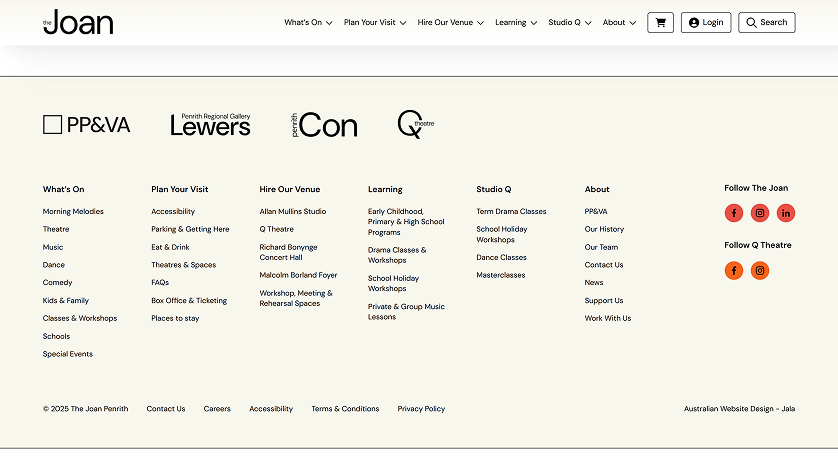Open Term Drama Classes link

click(511, 211)
